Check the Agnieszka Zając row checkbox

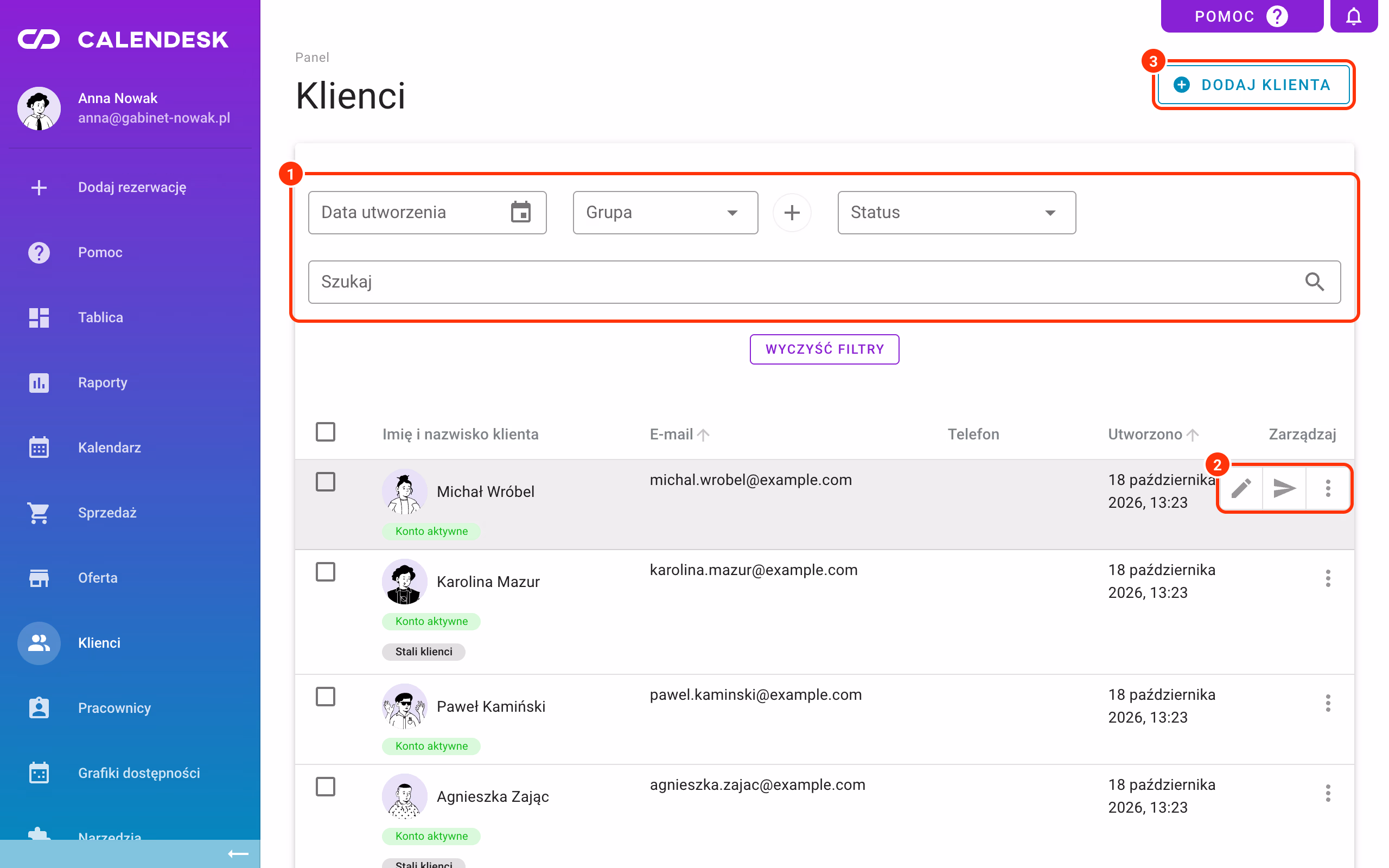(326, 787)
